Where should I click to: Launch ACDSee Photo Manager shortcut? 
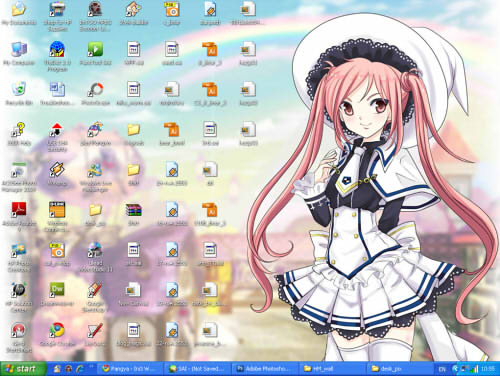19,170
